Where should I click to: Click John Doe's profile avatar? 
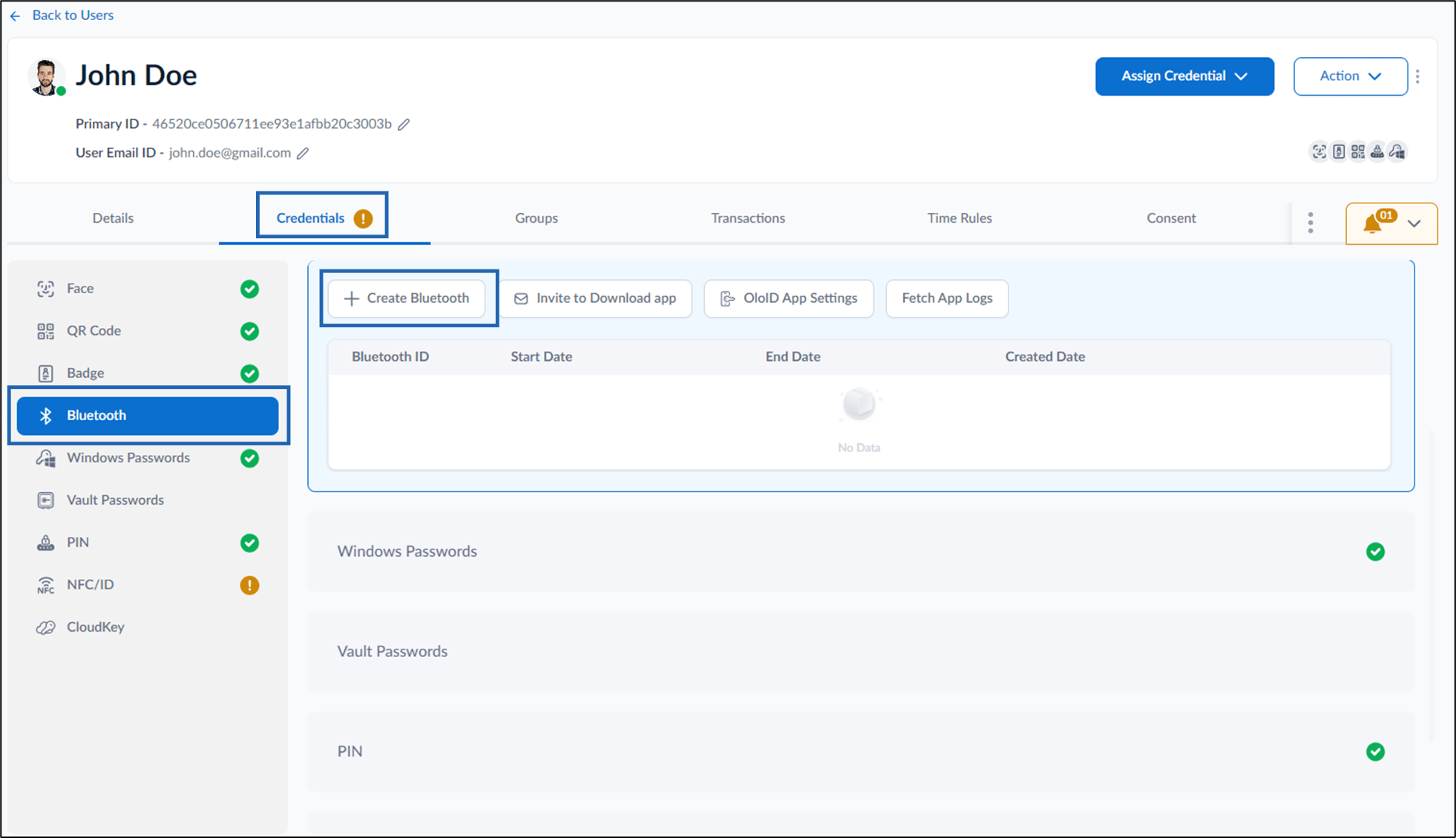[46, 76]
